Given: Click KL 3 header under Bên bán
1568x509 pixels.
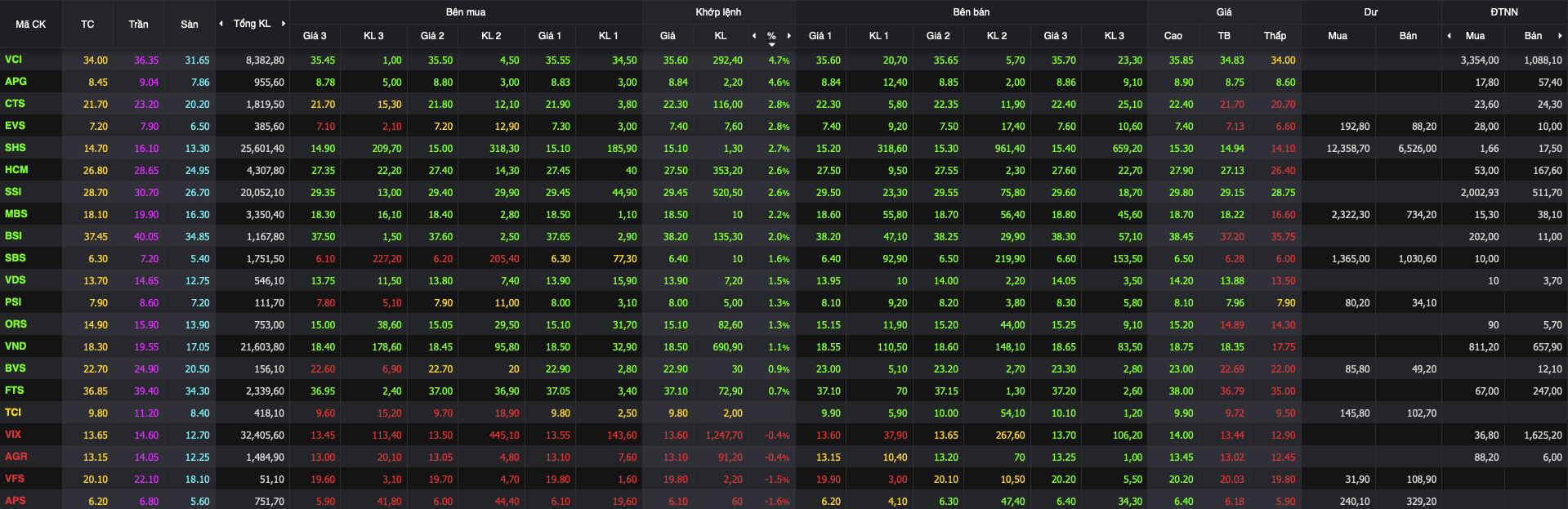Looking at the screenshot, I should click(x=1115, y=36).
